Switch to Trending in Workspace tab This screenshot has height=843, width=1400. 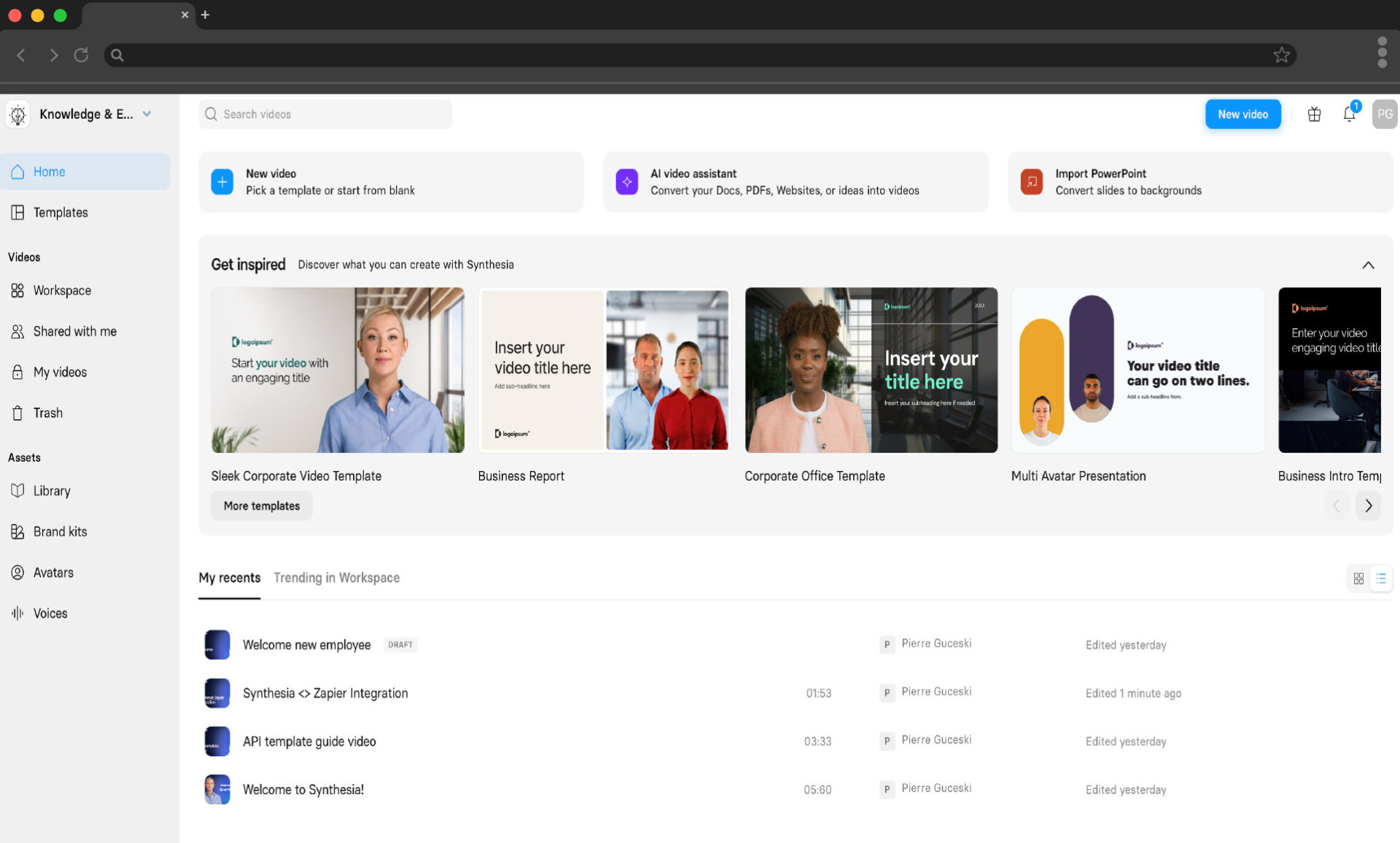tap(336, 578)
